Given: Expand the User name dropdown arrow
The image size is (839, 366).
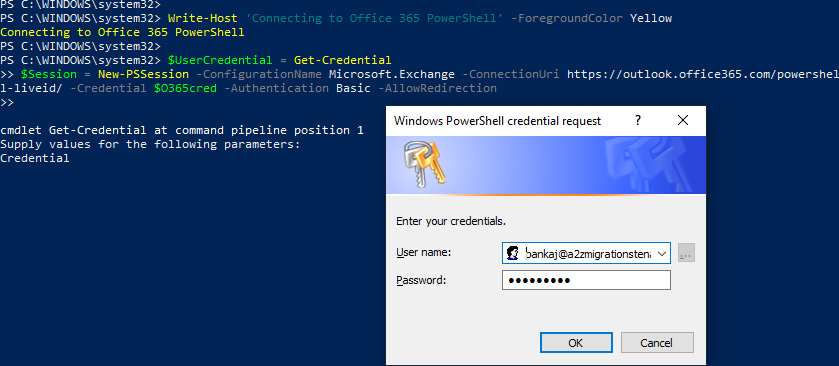Looking at the screenshot, I should coord(662,253).
